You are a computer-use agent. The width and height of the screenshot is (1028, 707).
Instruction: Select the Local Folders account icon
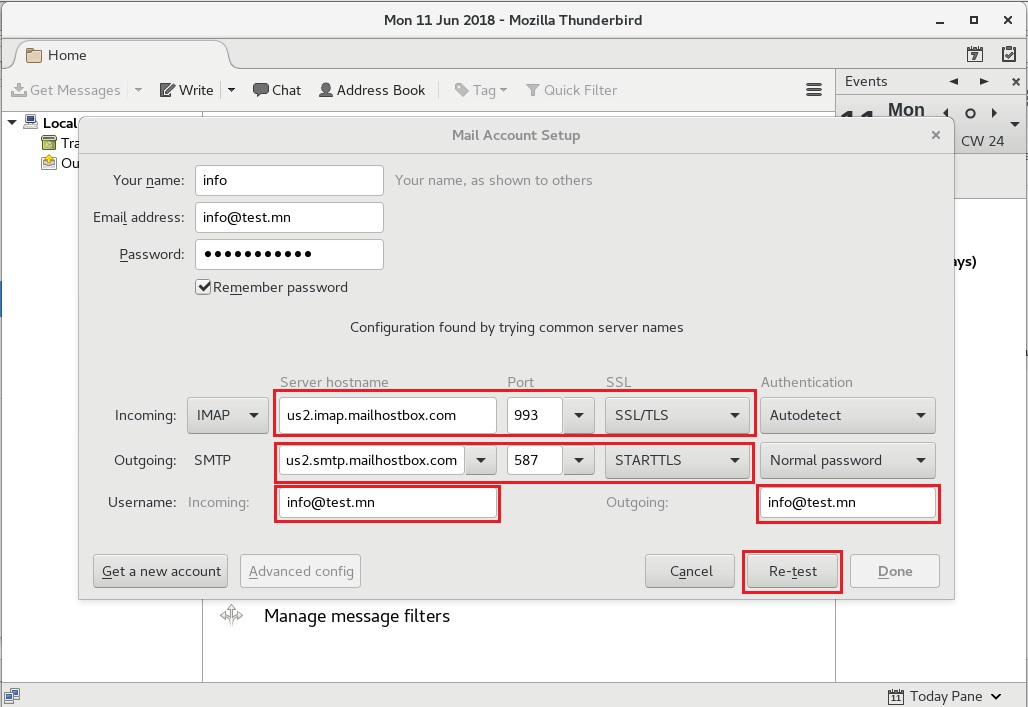(x=31, y=121)
